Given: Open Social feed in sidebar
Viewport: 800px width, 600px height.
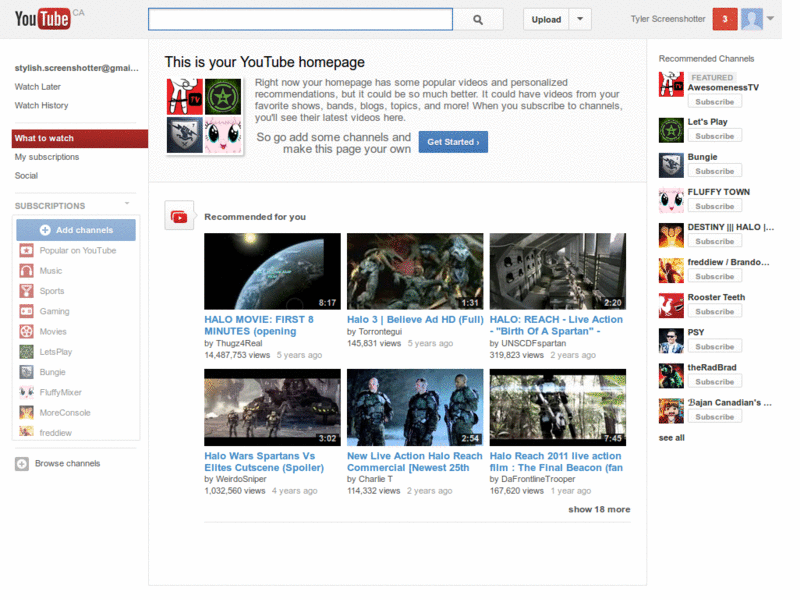Looking at the screenshot, I should [x=26, y=176].
